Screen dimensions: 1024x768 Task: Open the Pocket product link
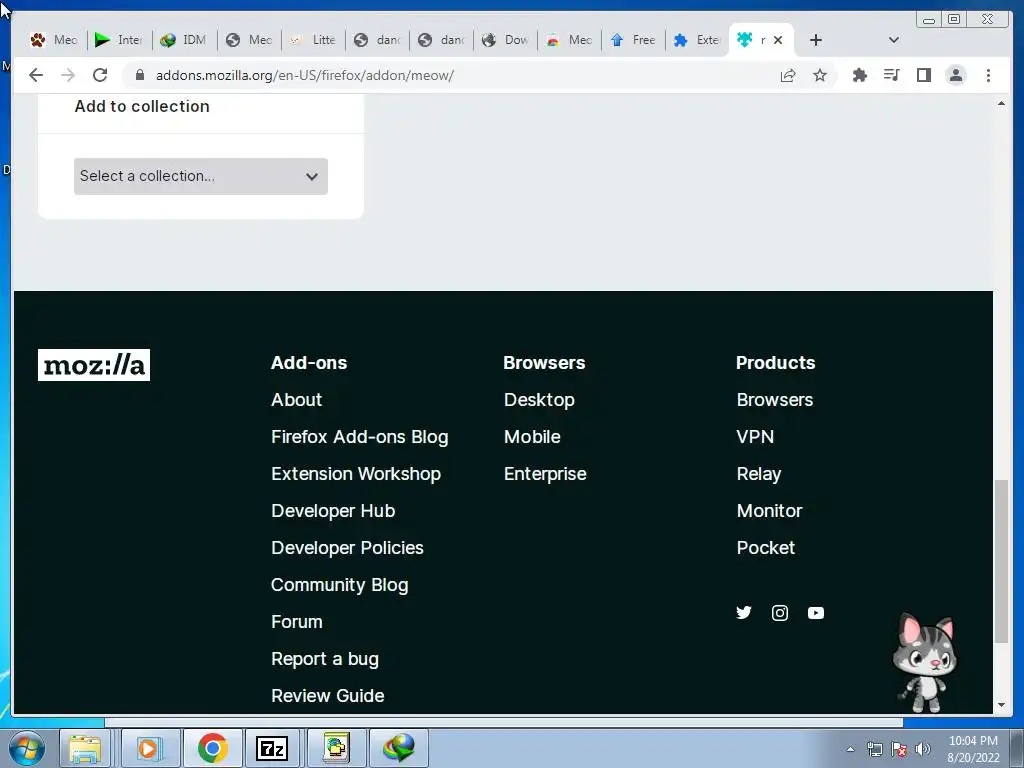(x=766, y=548)
